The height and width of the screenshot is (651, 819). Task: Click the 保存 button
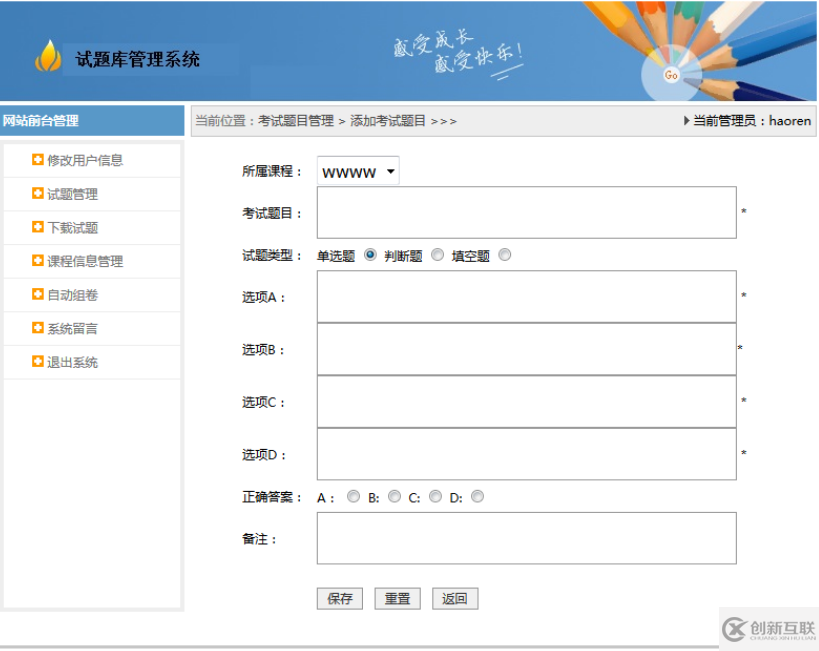point(340,598)
